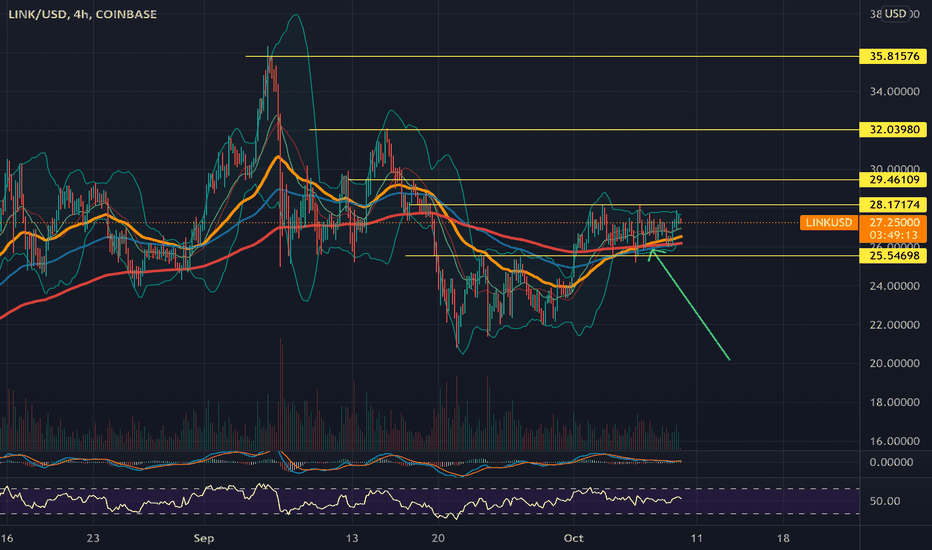Click the current price label 27.25000
932x550 pixels.
click(894, 222)
